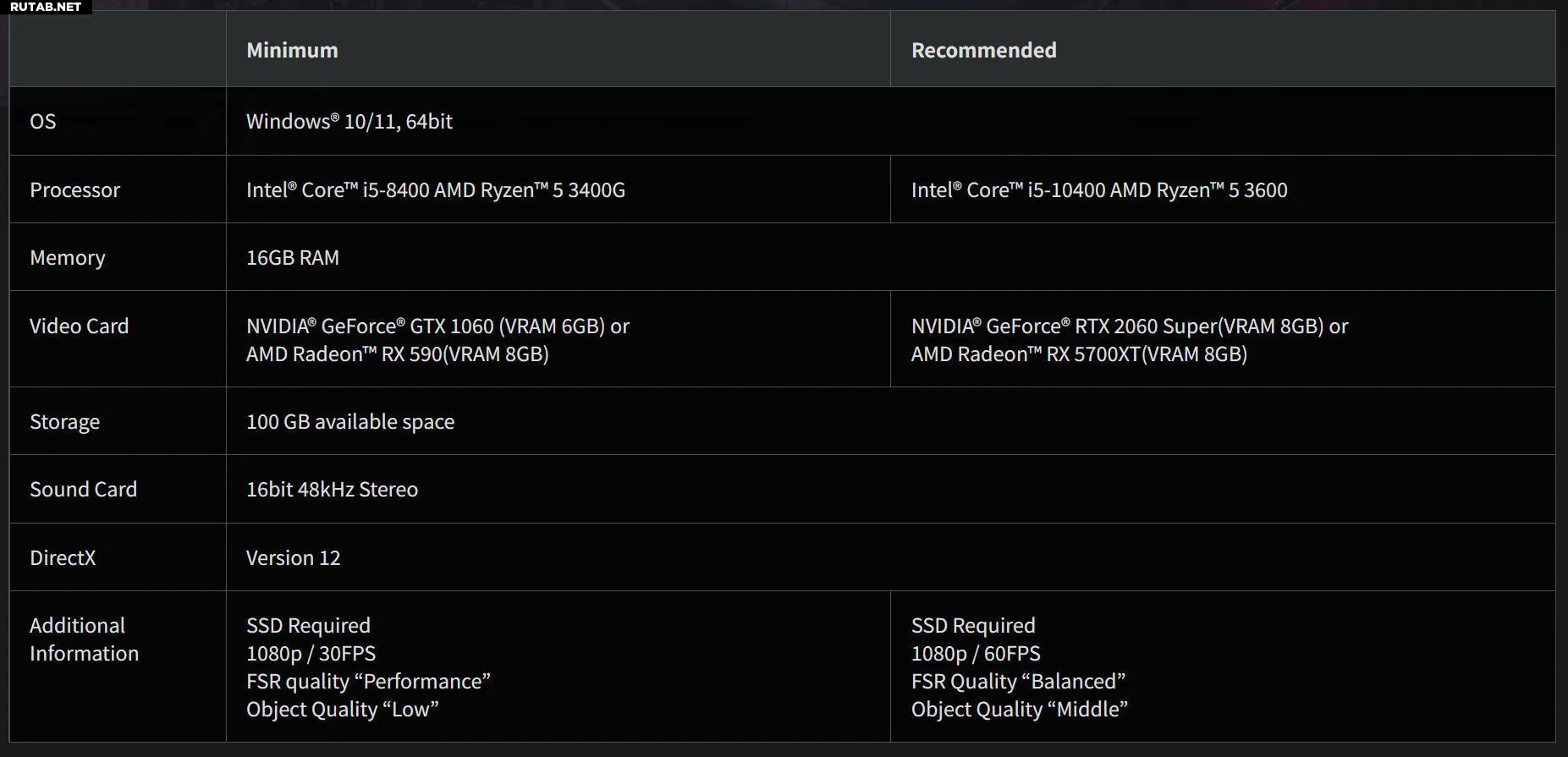Select the Sound Card row label
The height and width of the screenshot is (757, 1568).
pos(83,490)
